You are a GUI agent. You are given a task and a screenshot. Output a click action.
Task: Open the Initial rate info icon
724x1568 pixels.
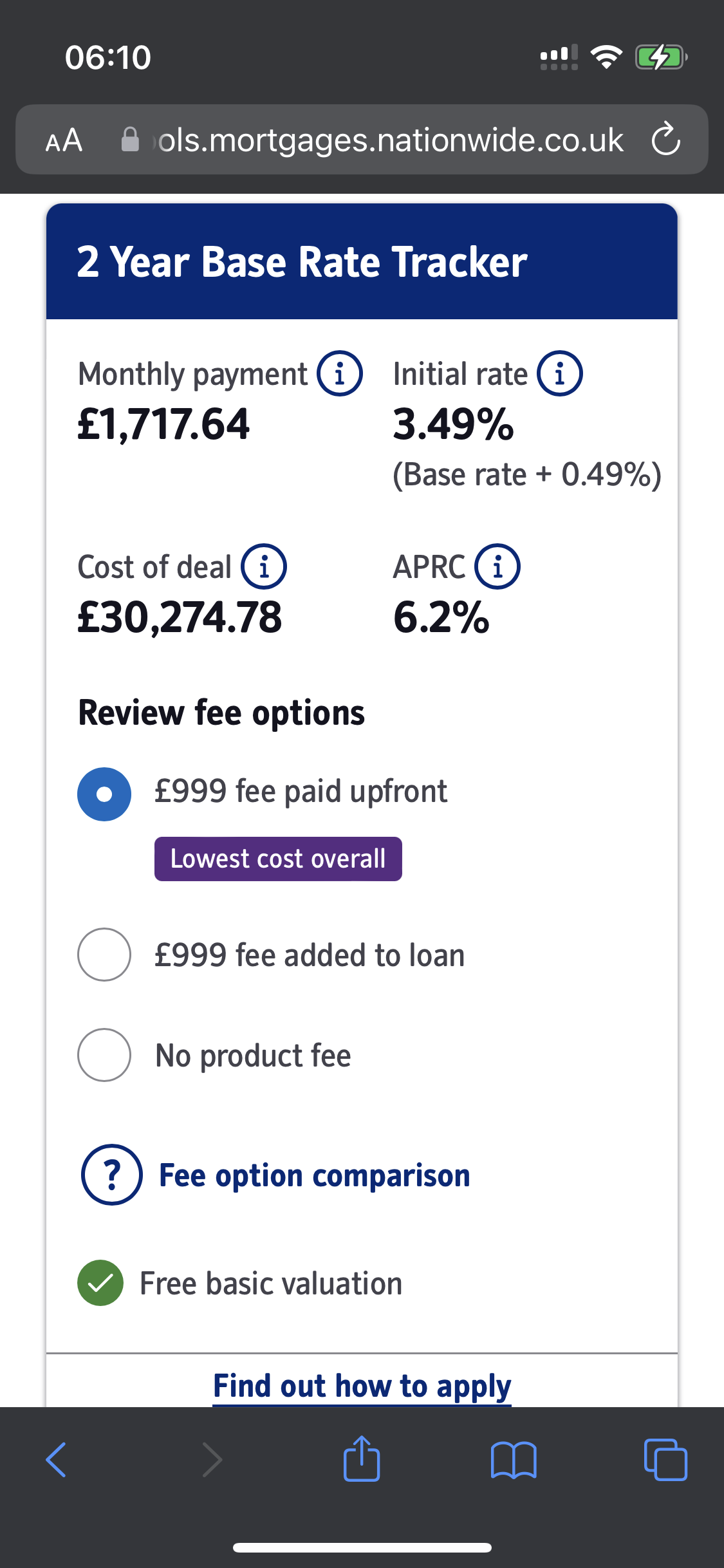tap(560, 373)
